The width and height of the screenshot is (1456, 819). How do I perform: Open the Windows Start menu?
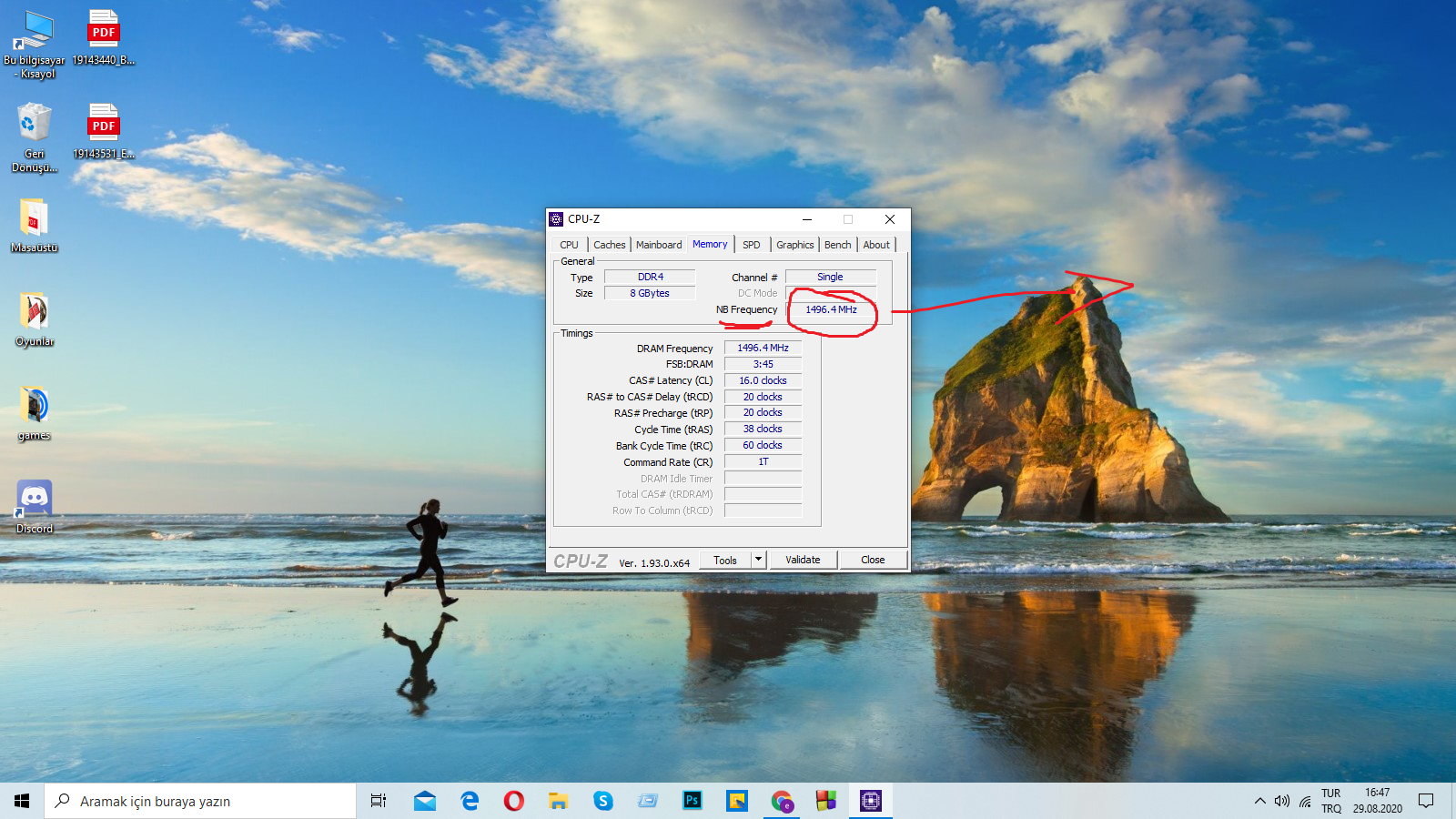coord(22,801)
